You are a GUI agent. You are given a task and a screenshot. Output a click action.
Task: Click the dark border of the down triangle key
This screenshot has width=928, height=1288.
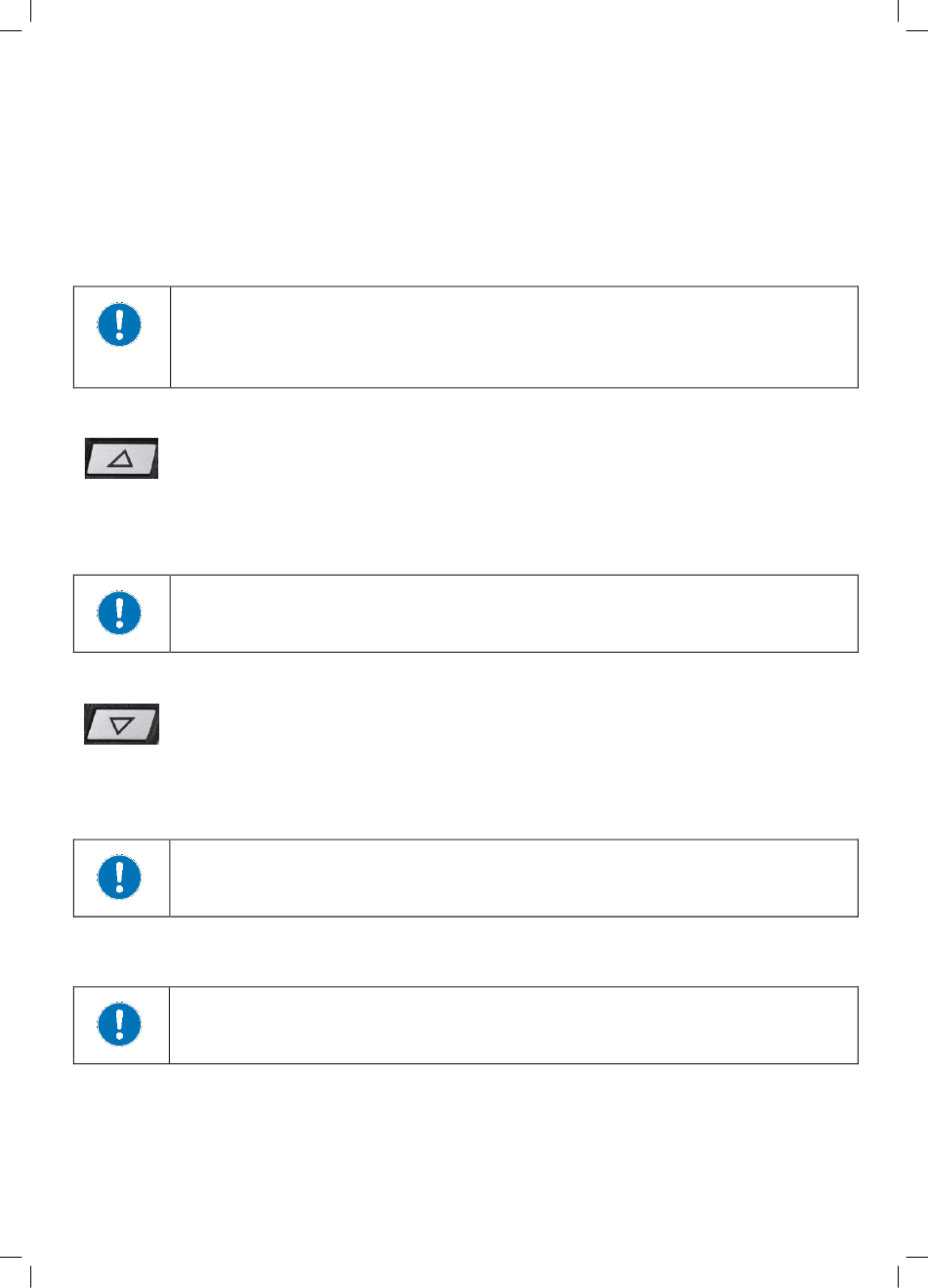(x=121, y=708)
